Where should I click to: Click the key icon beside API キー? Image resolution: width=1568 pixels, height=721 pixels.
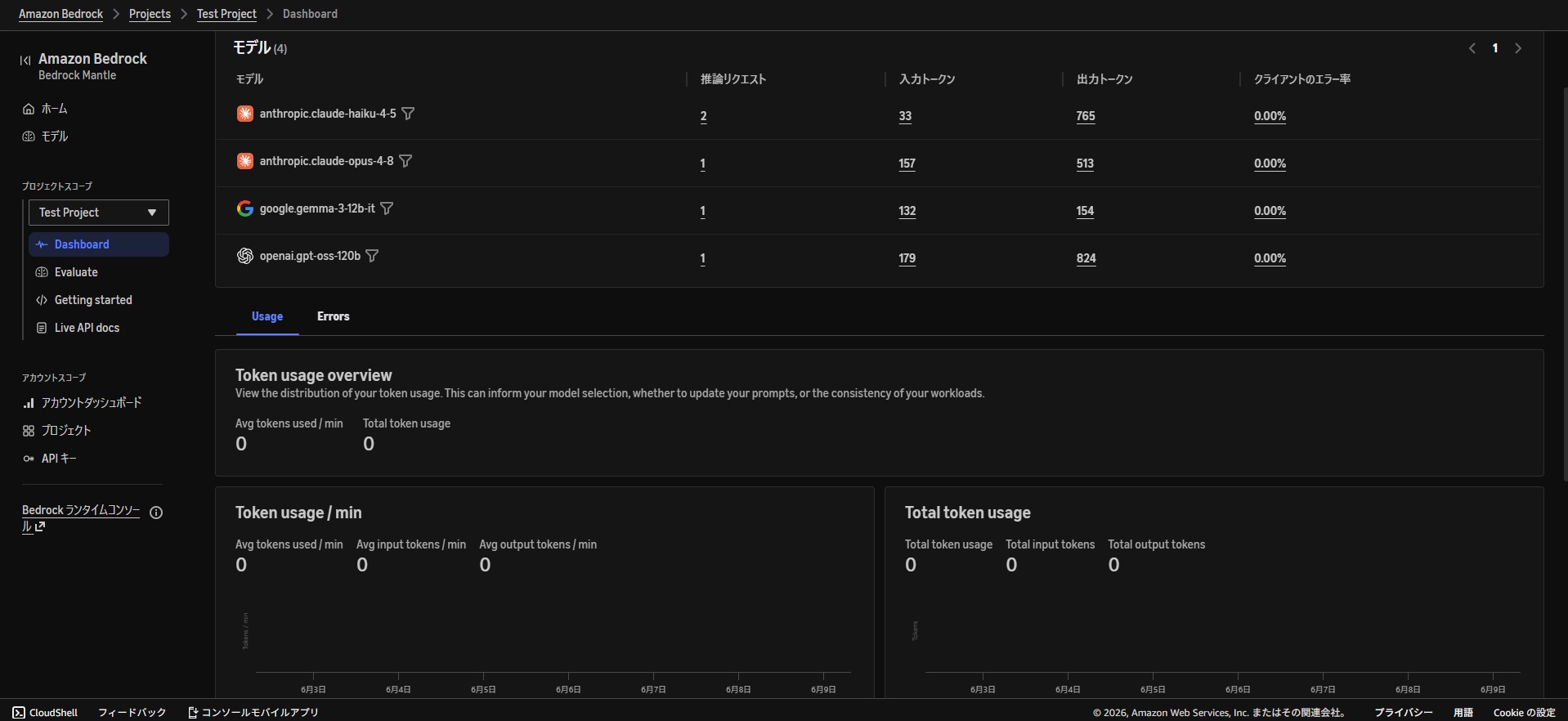click(29, 459)
